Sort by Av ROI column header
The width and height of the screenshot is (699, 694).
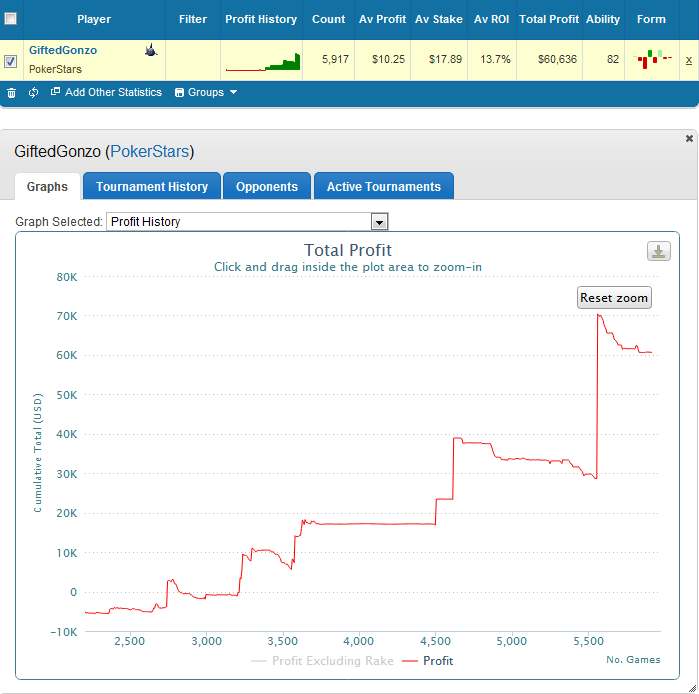[492, 19]
